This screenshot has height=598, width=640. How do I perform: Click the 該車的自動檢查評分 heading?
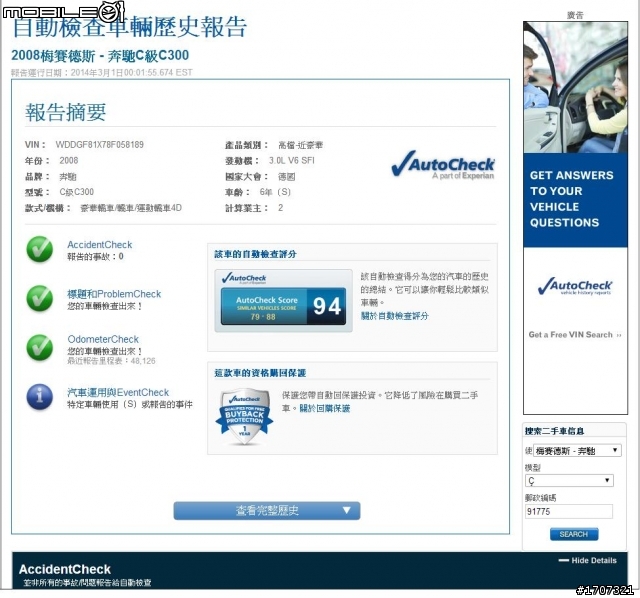click(256, 254)
